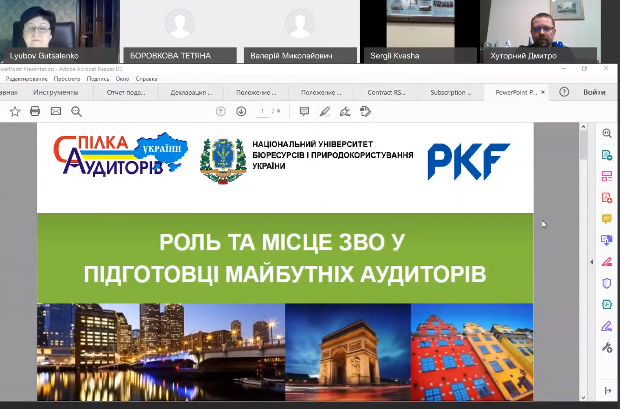Viewport: 620px width, 409px height.
Task: Open the blue Combine/Translate files tool icon
Action: coord(607,240)
